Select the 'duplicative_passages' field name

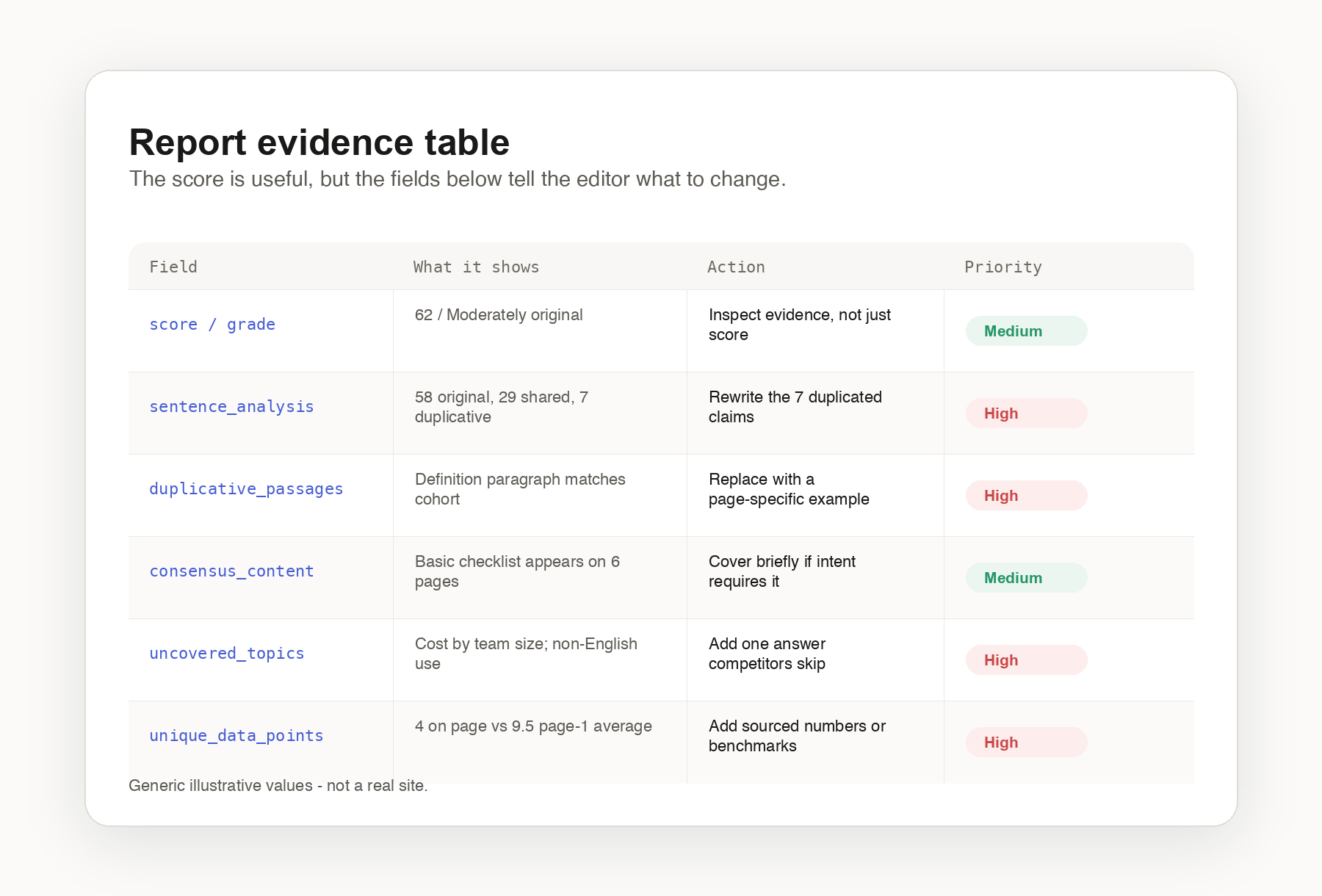click(246, 488)
